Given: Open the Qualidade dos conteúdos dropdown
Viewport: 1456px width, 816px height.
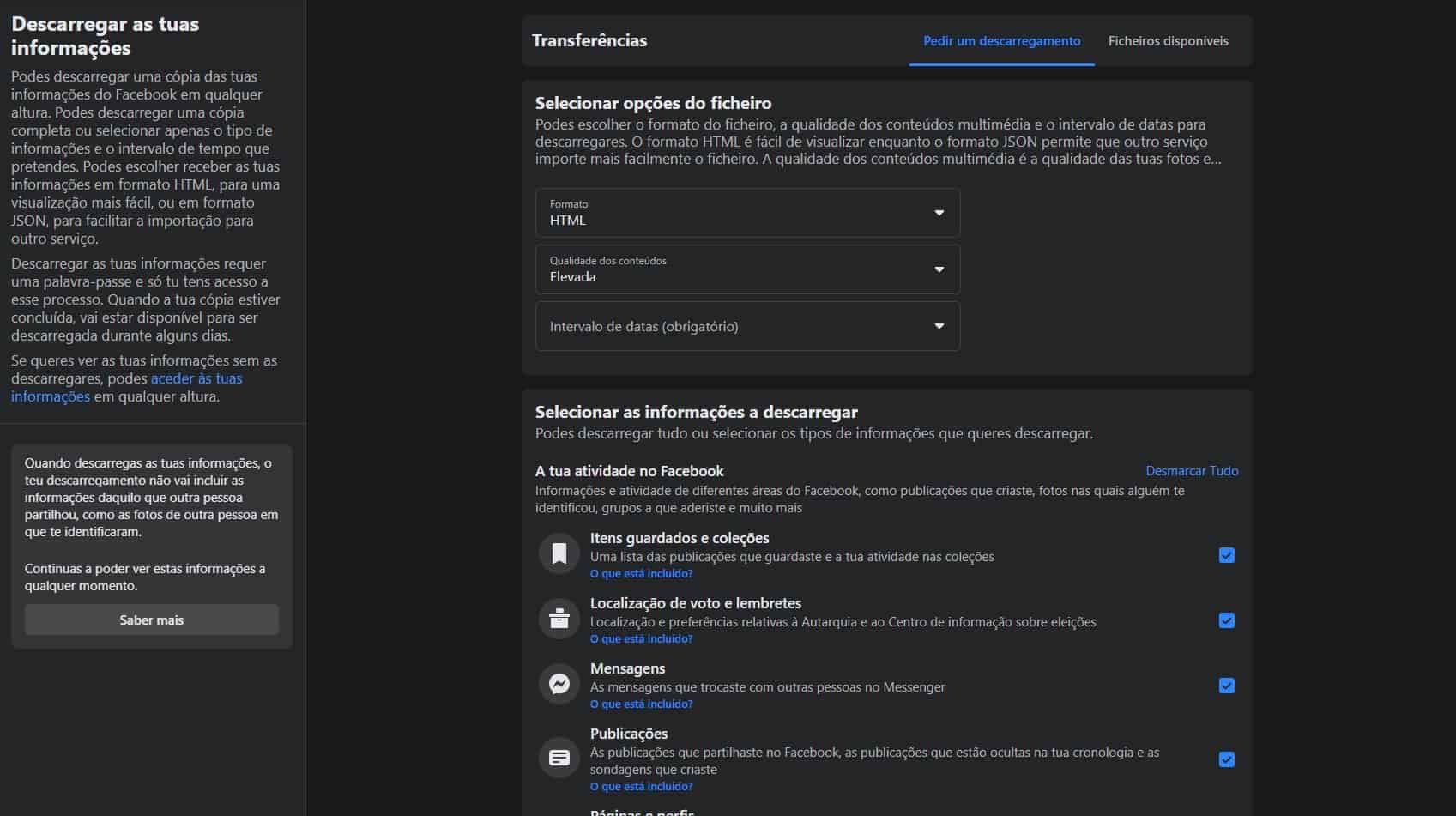Looking at the screenshot, I should coord(747,269).
